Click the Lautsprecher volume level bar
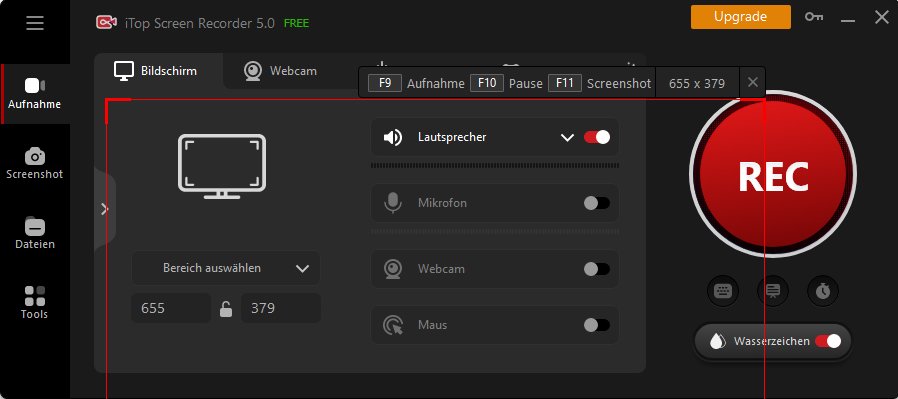Viewport: 898px width, 399px height. click(495, 165)
